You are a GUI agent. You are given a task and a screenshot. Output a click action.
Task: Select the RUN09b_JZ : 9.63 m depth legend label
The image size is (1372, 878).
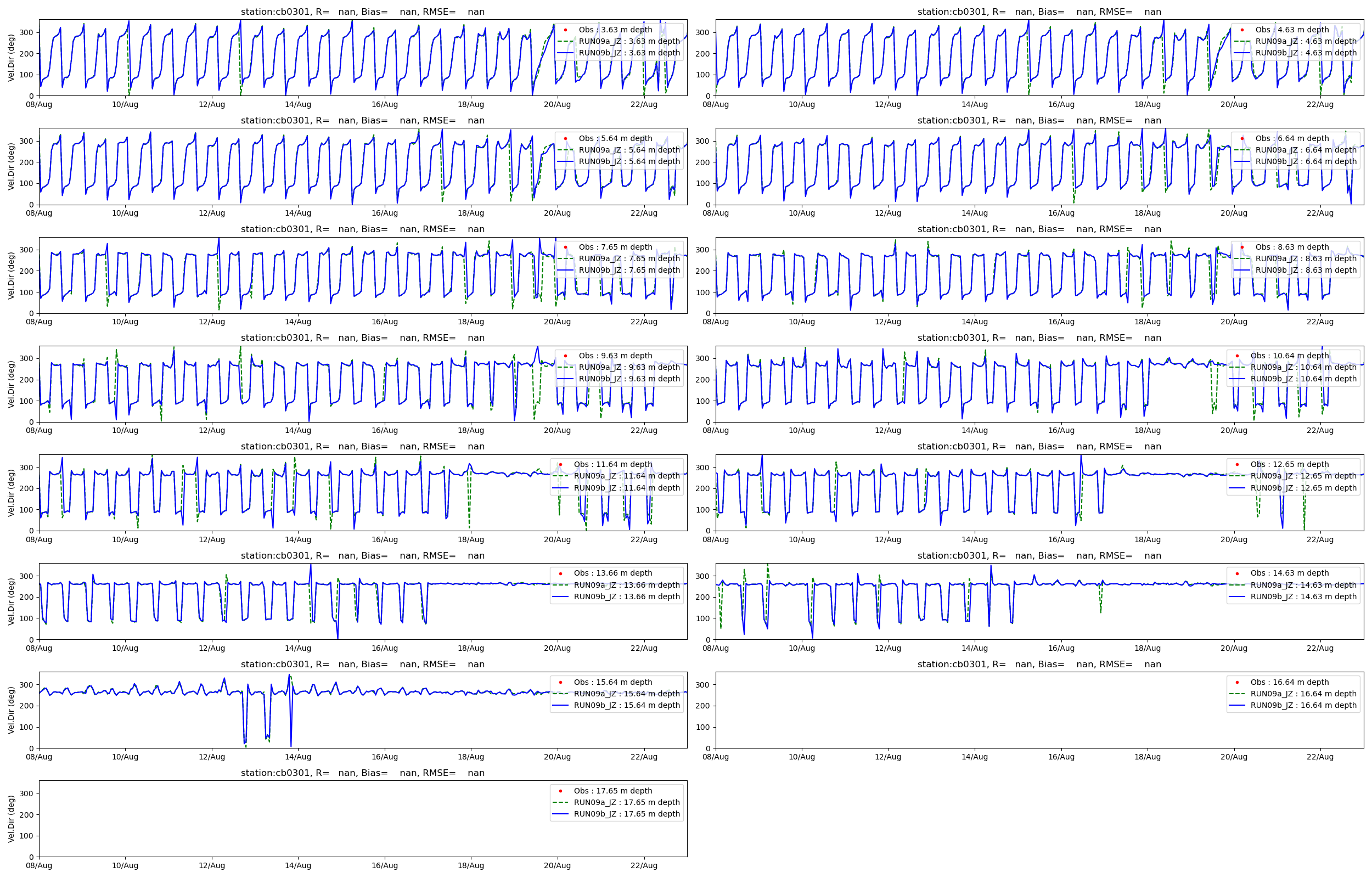point(629,379)
